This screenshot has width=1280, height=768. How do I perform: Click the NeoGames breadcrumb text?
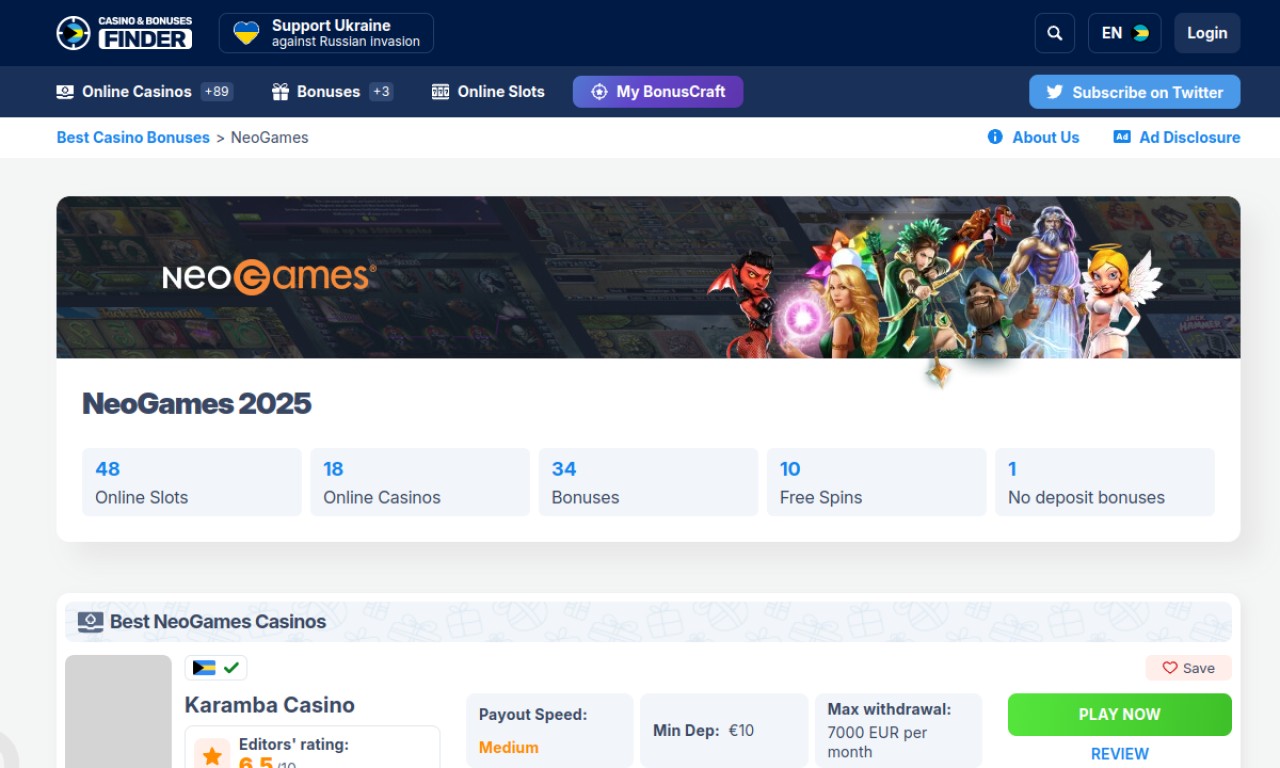[x=270, y=138]
